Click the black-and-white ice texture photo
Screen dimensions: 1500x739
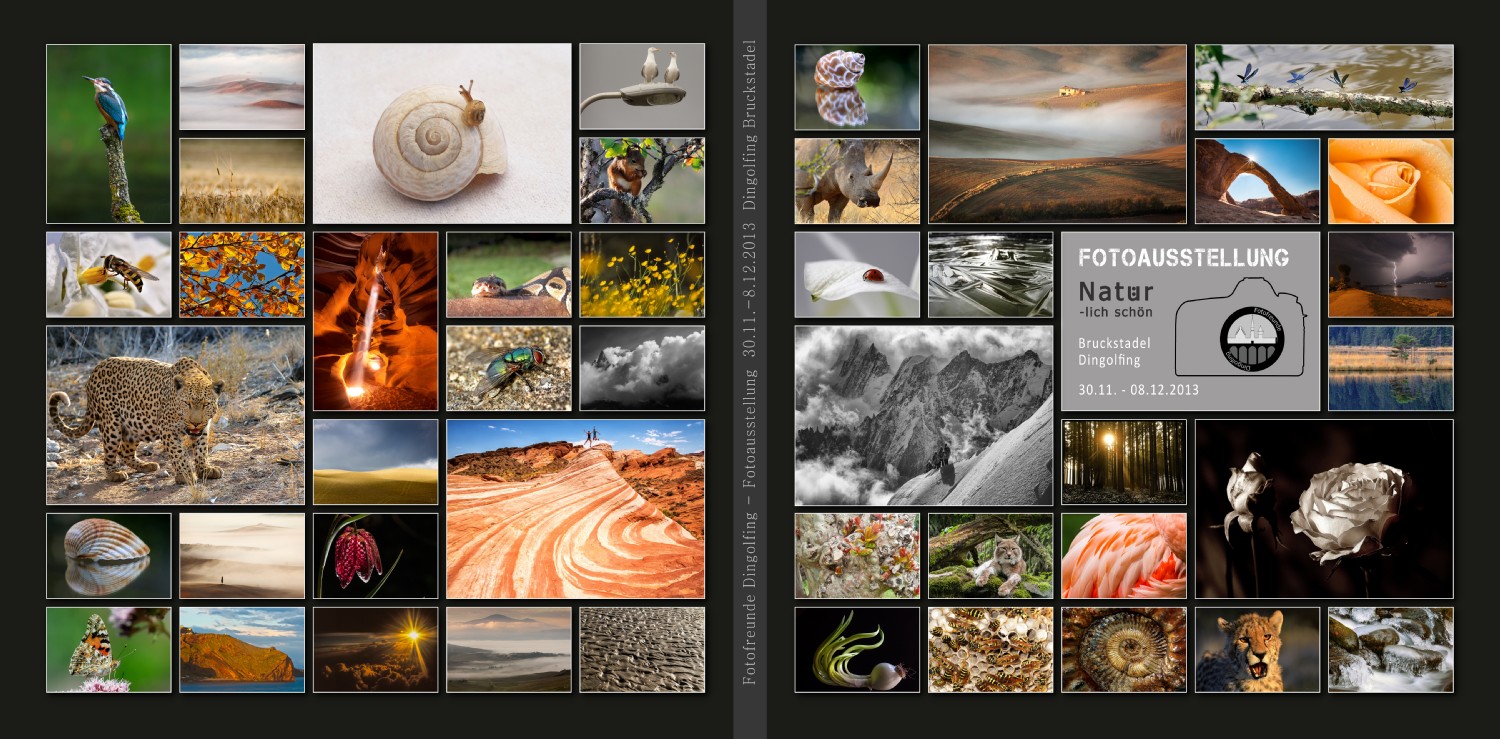pos(991,275)
